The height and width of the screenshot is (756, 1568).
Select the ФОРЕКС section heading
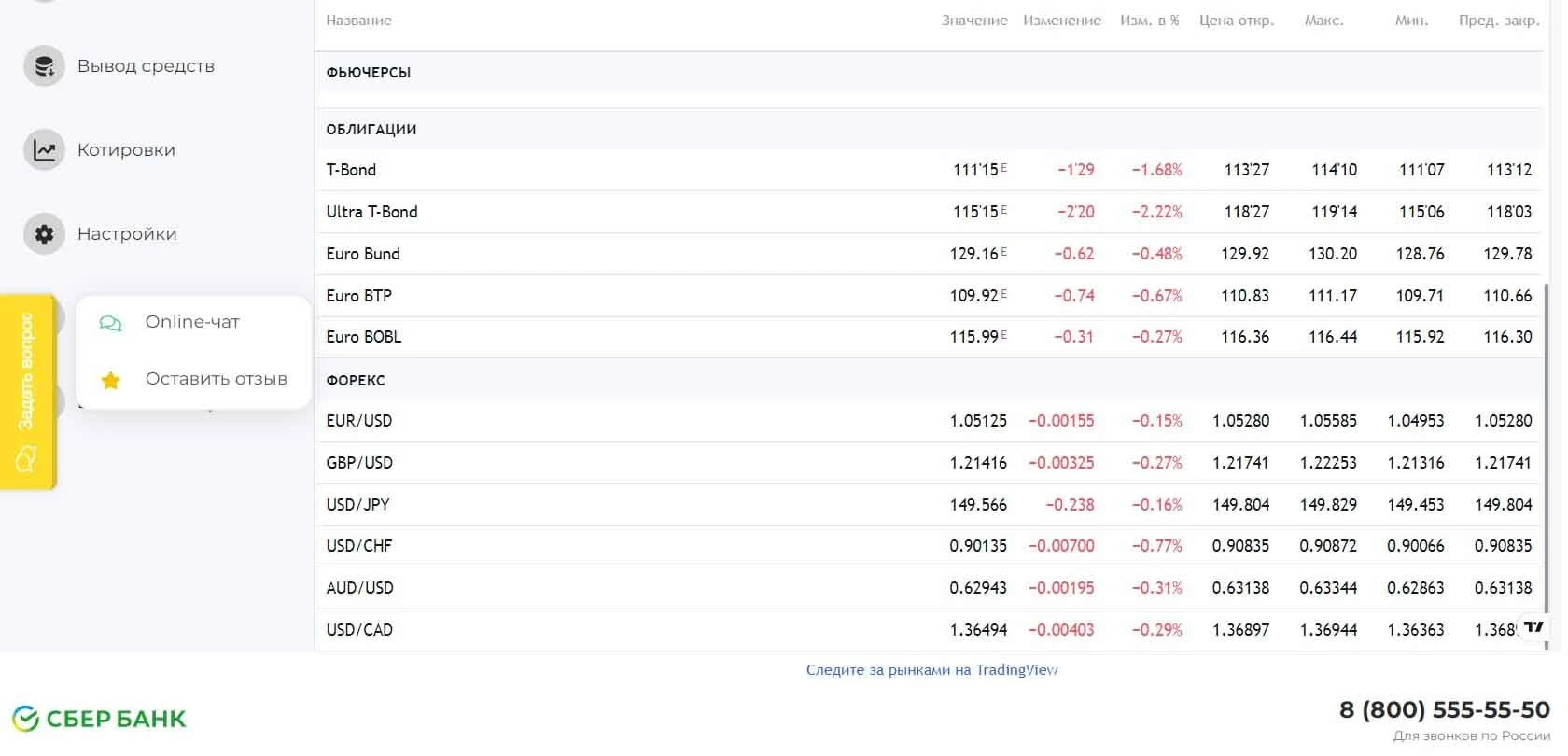click(356, 381)
